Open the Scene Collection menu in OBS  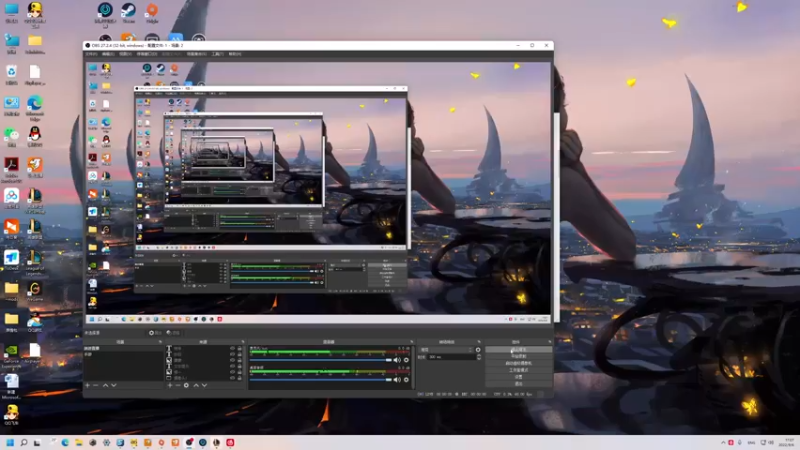click(196, 54)
